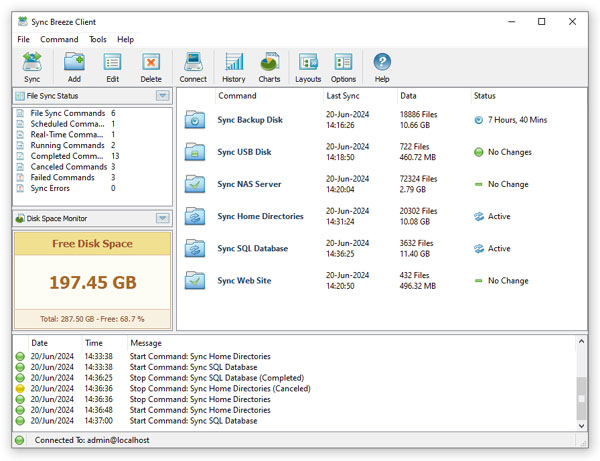The height and width of the screenshot is (461, 600).
Task: Open the Disk Space Monitor dropdown arrow
Action: point(163,218)
